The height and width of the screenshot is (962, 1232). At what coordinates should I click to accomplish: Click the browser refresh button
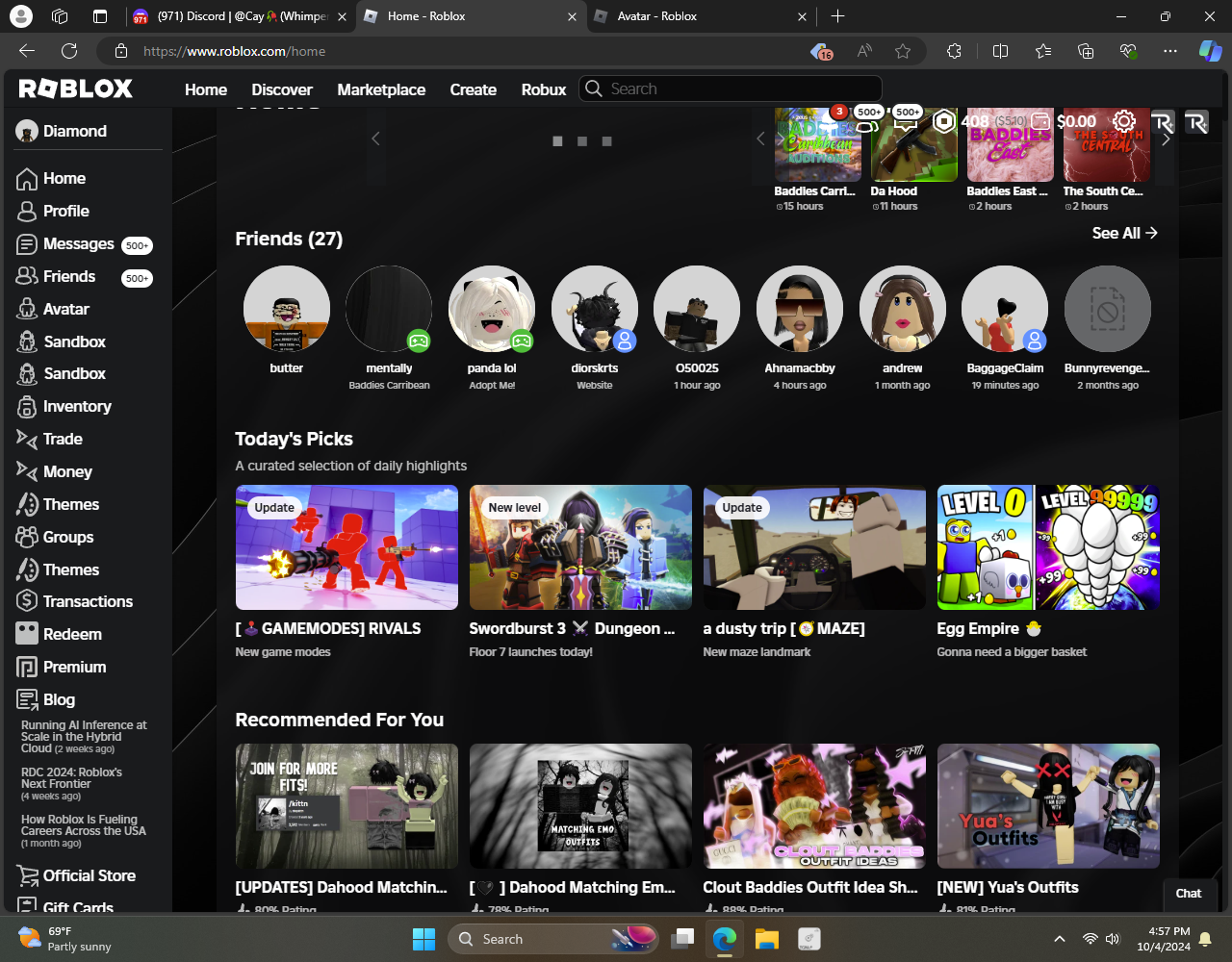69,51
